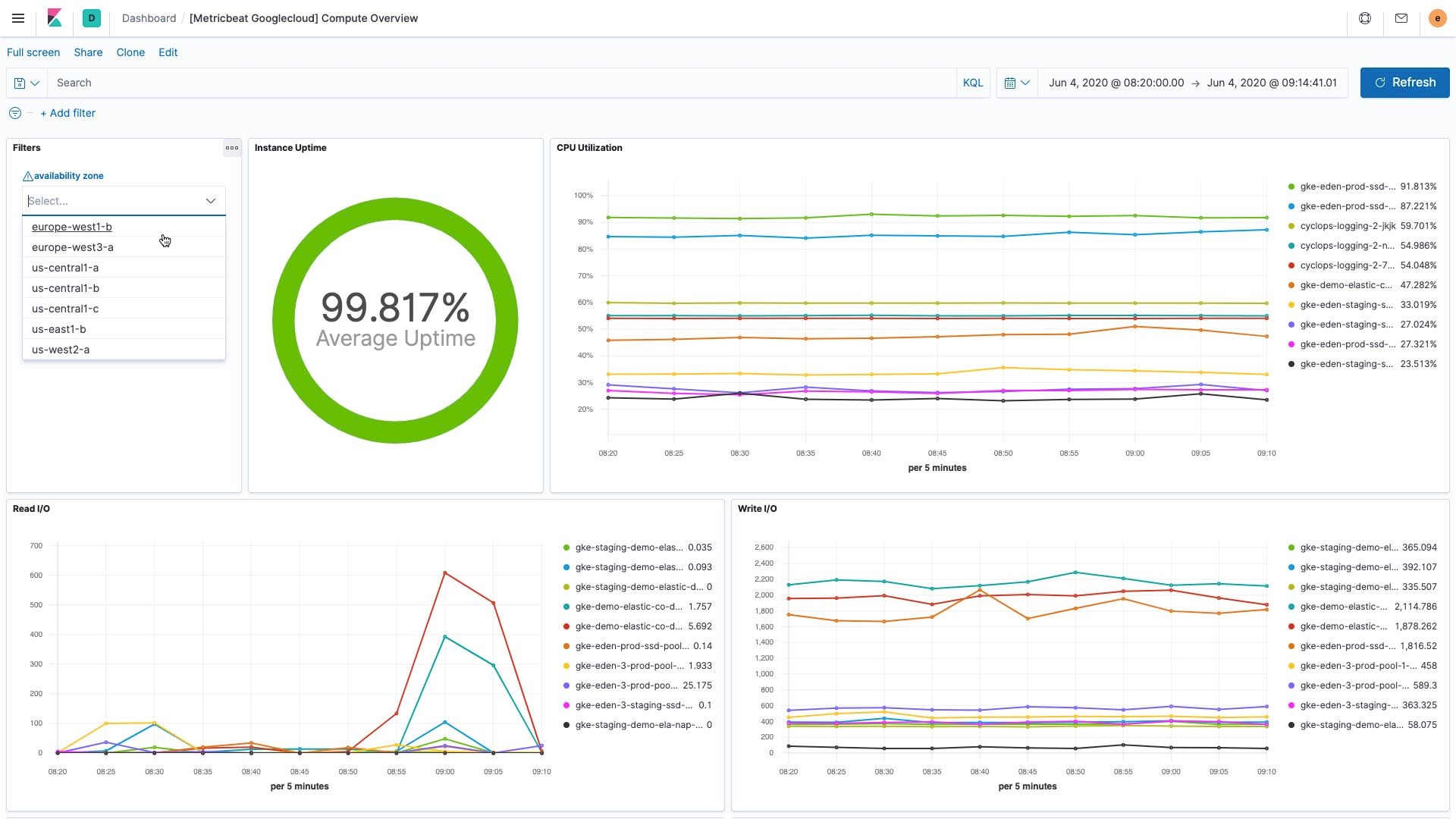Click the user profile icon
Viewport: 1456px width, 819px height.
click(1437, 18)
